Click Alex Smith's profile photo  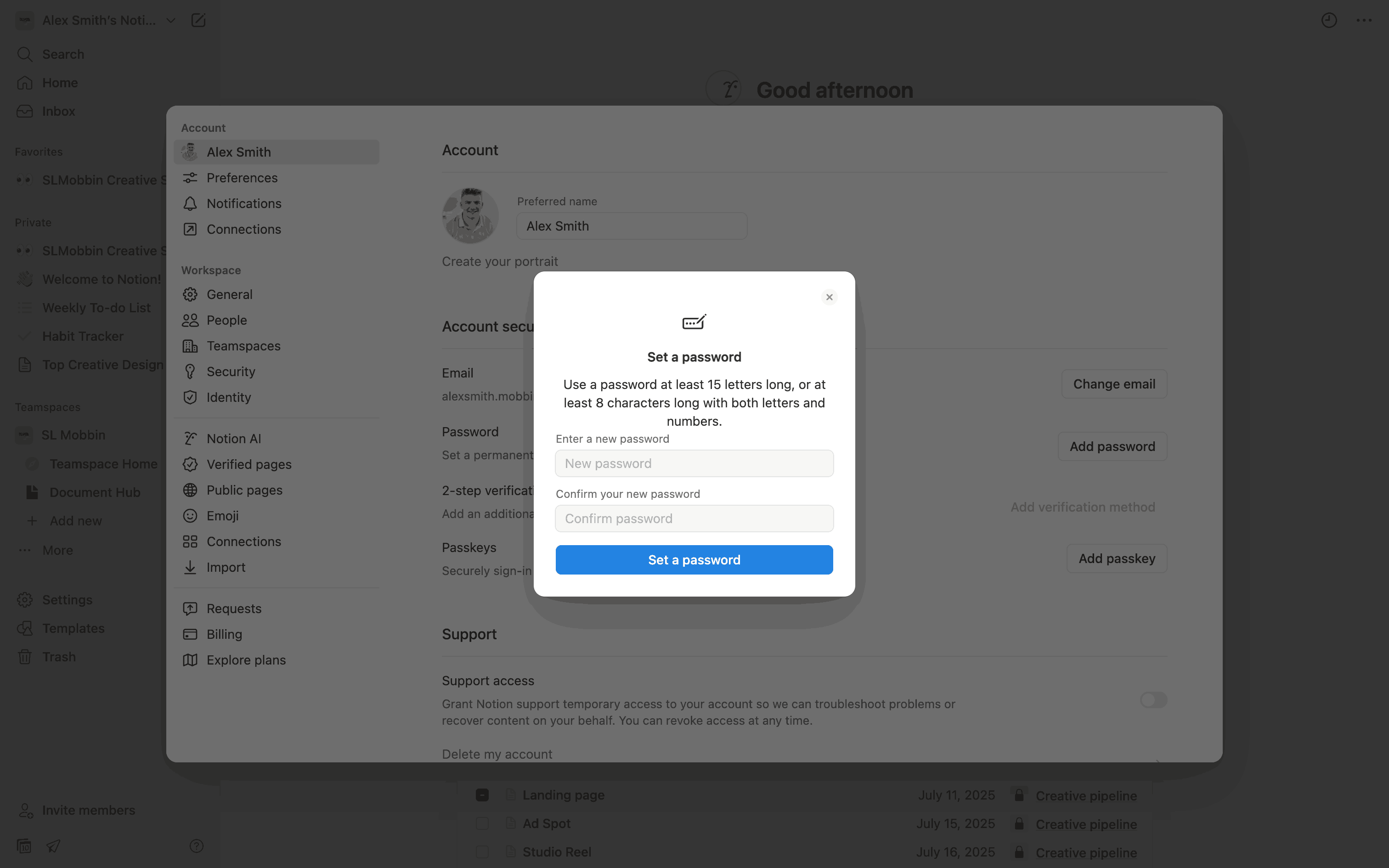click(x=470, y=215)
